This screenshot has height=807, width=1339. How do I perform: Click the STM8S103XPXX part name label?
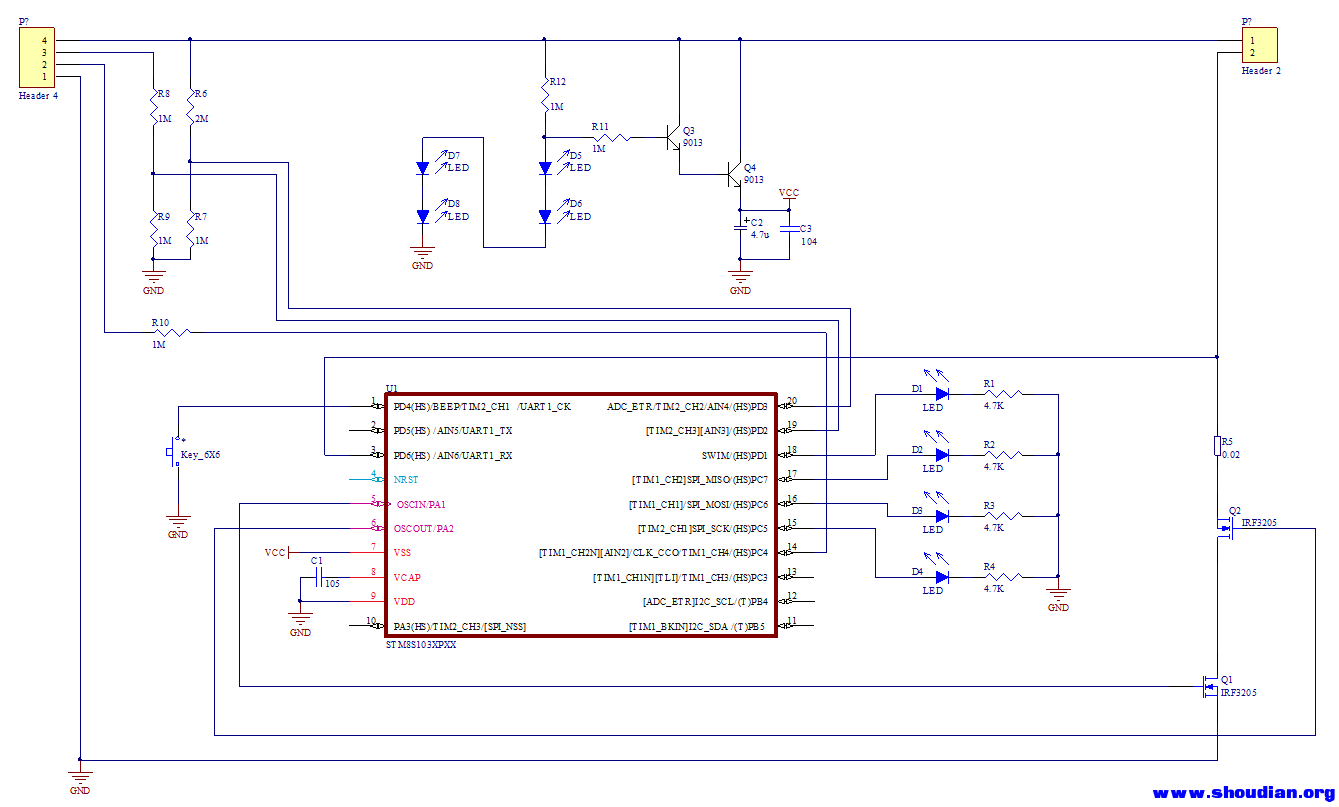(x=421, y=646)
